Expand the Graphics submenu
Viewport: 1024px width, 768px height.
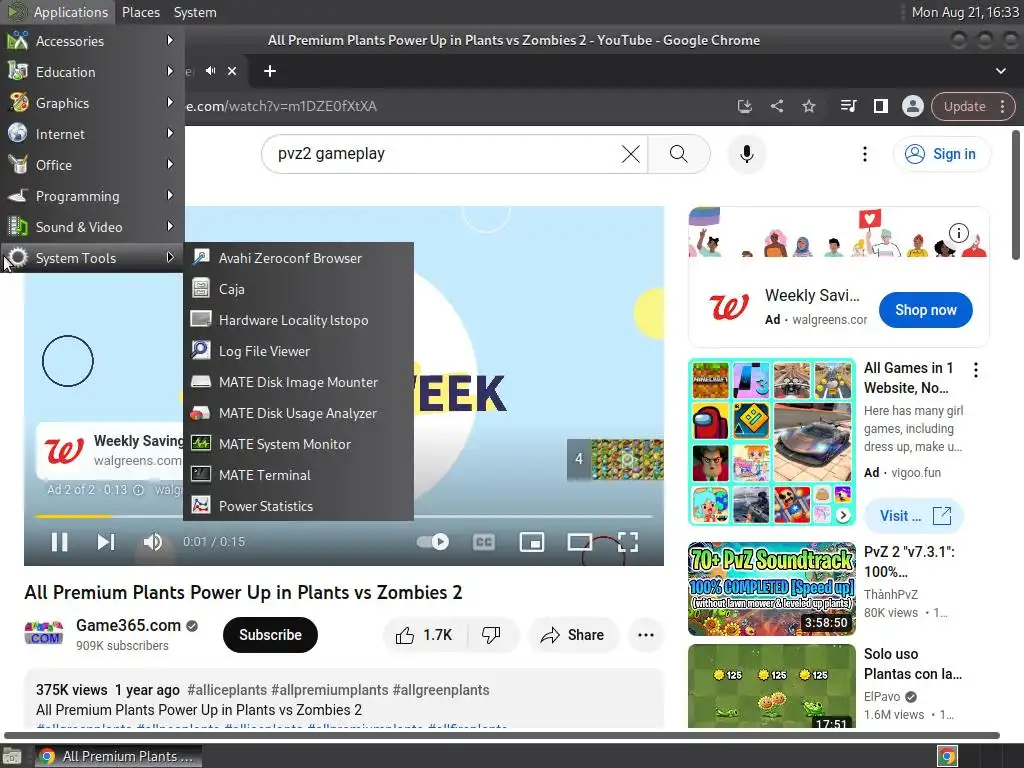click(92, 103)
